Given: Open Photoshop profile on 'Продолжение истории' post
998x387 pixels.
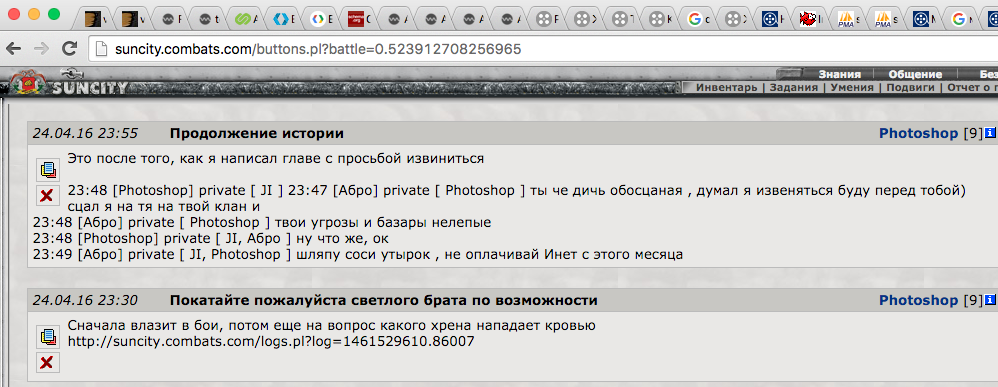Looking at the screenshot, I should [x=918, y=134].
